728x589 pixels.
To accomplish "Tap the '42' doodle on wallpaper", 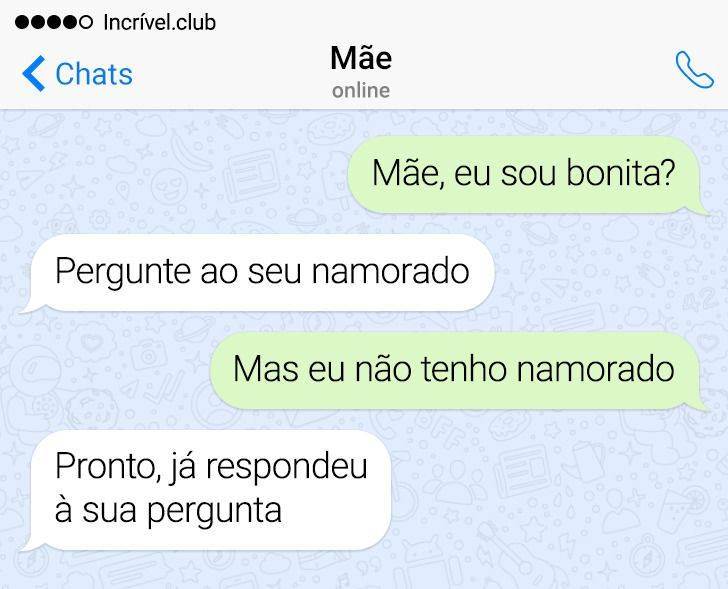I will coord(700,298).
